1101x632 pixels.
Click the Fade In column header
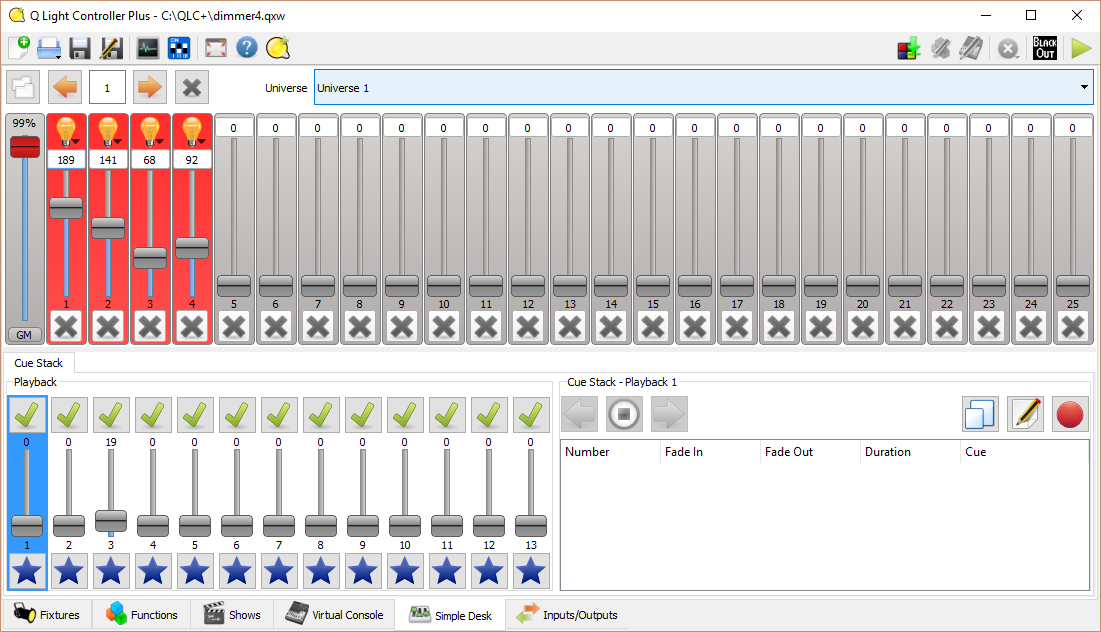point(711,452)
